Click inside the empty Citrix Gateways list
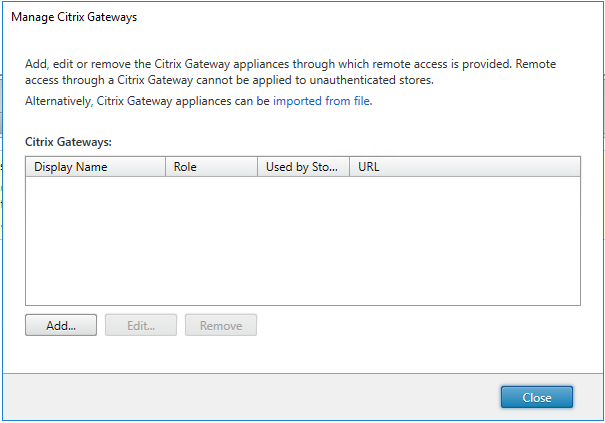The width and height of the screenshot is (605, 423). click(x=302, y=240)
